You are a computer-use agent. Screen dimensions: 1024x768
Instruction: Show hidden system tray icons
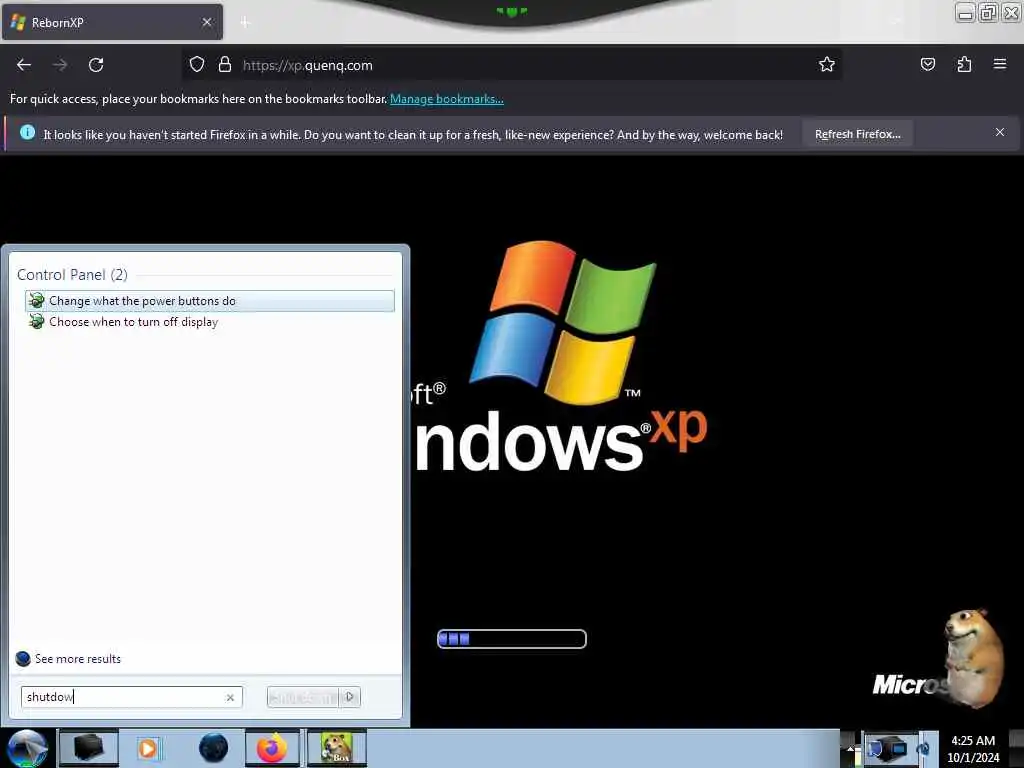coord(850,749)
